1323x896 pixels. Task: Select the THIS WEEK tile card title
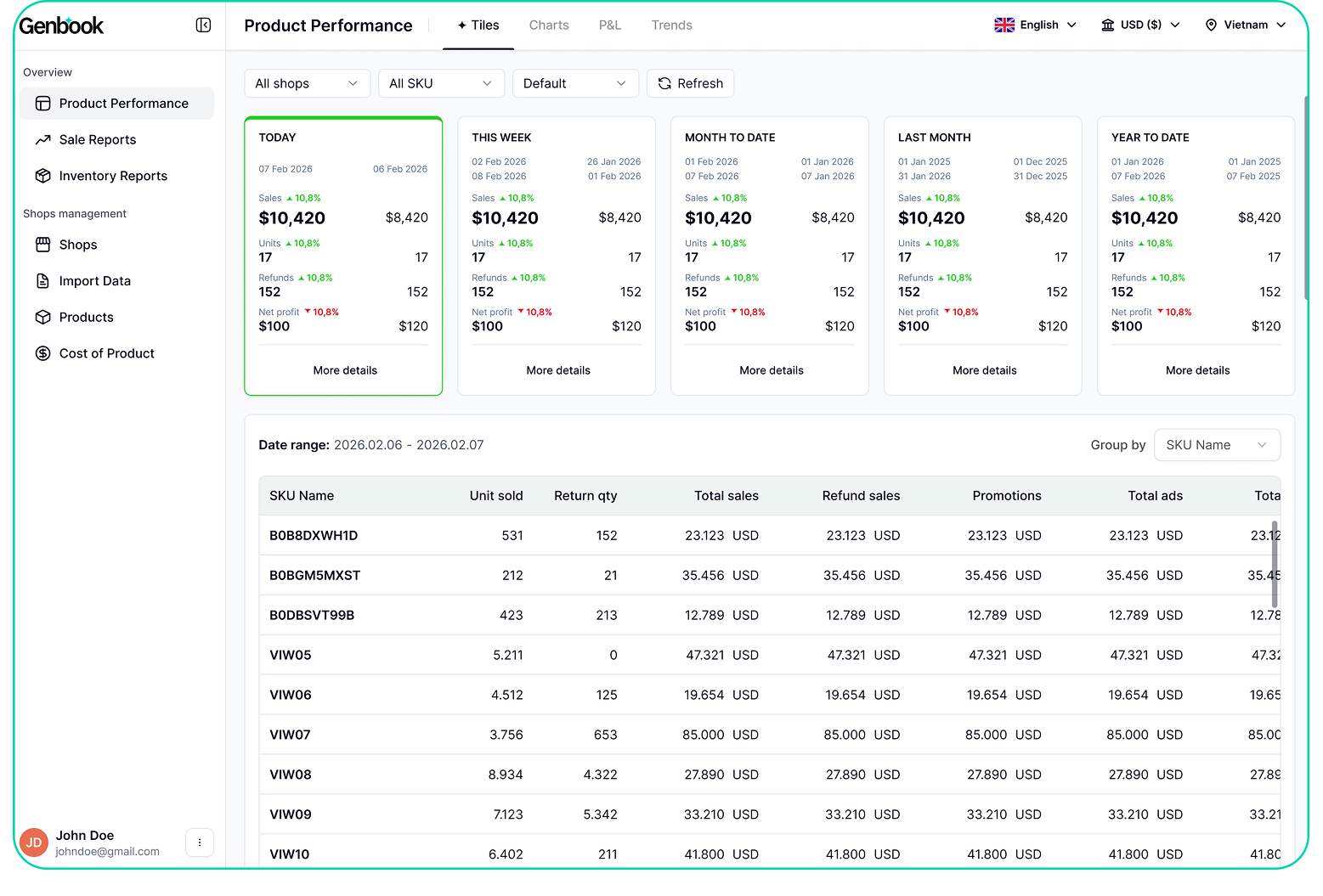click(501, 138)
